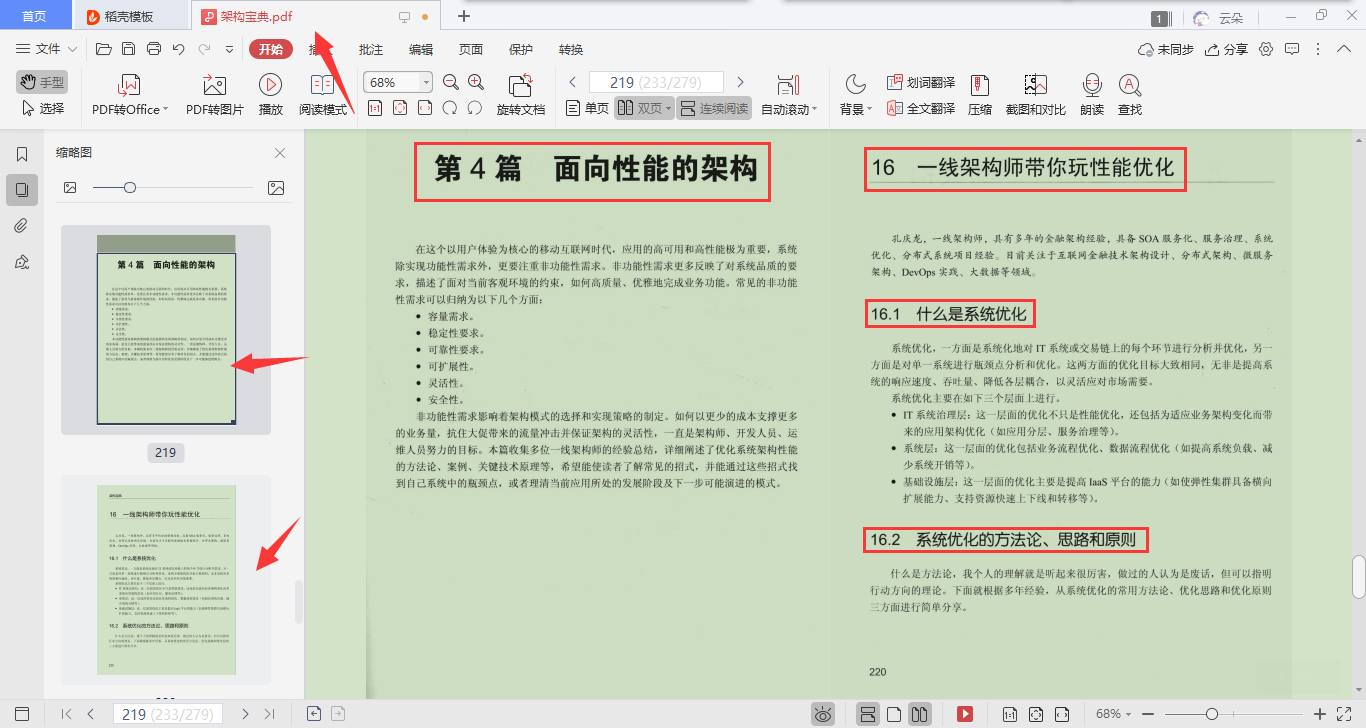
Task: Open the feedback comment icon in top right
Action: tap(1292, 49)
